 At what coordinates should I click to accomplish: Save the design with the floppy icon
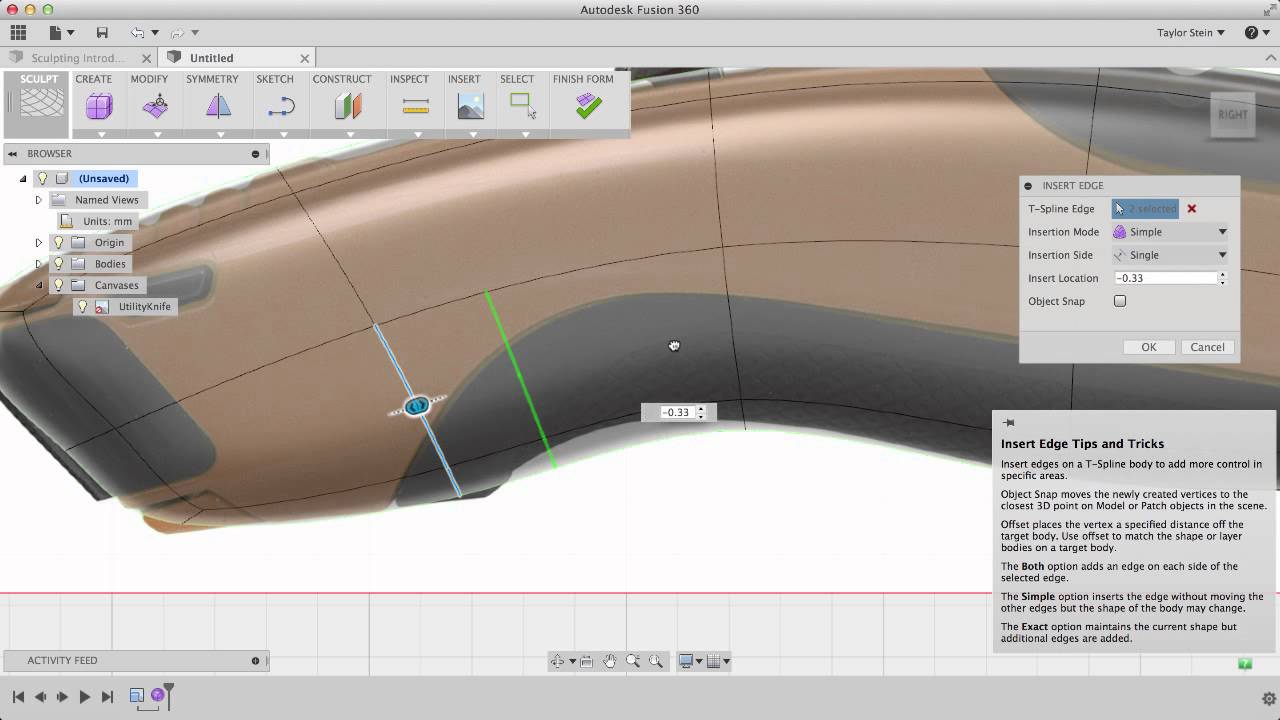point(102,33)
